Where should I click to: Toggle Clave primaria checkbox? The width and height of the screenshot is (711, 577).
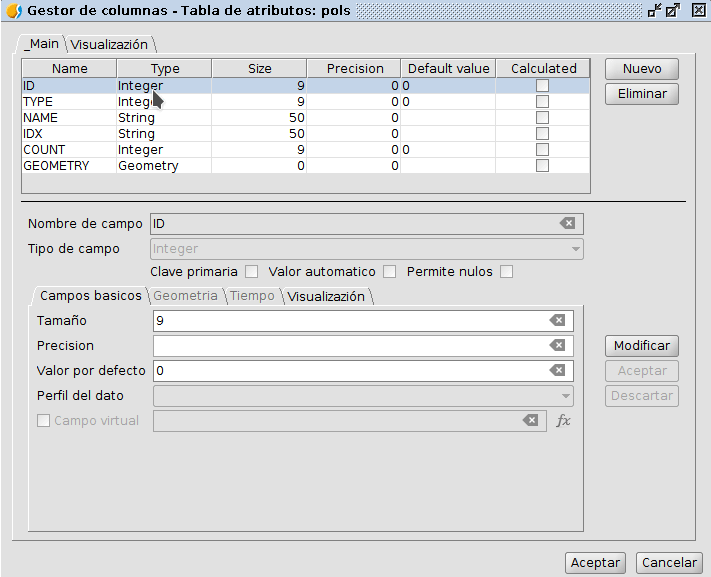tap(252, 272)
